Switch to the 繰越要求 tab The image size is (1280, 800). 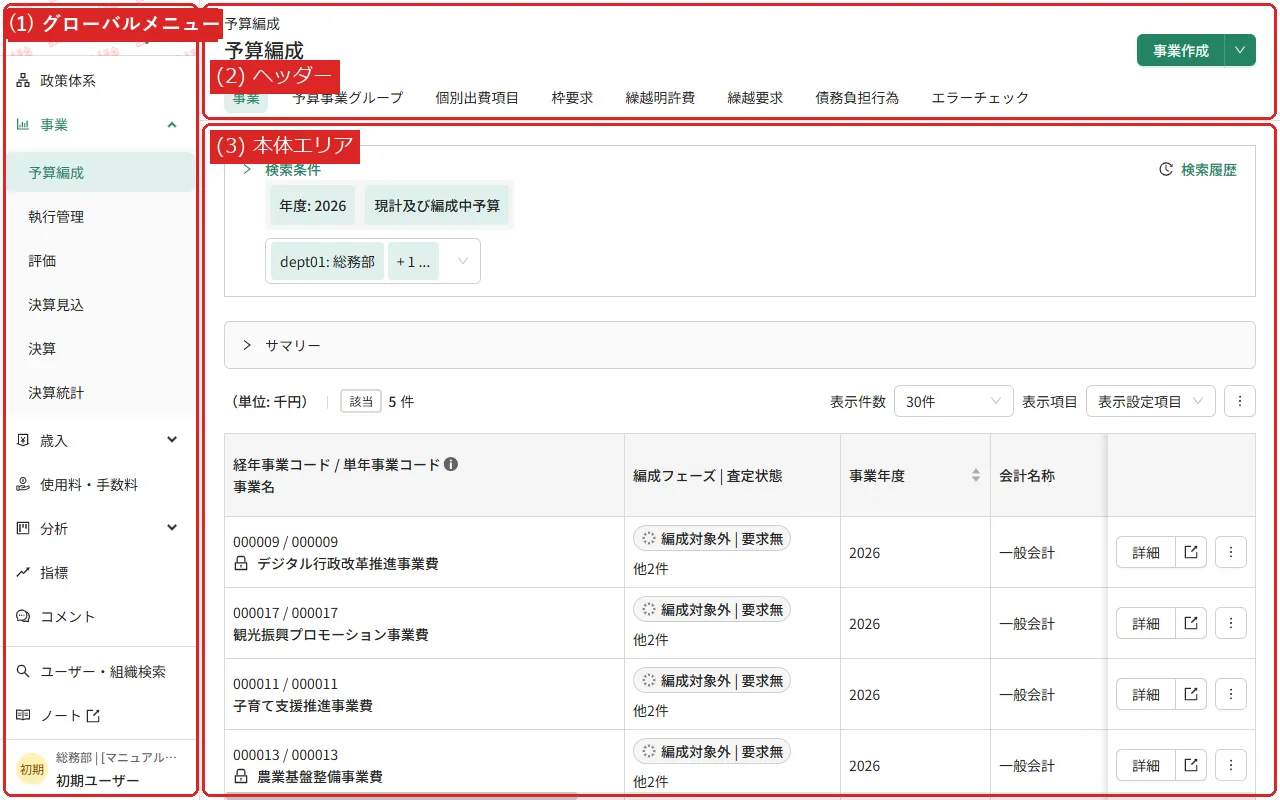coord(755,98)
